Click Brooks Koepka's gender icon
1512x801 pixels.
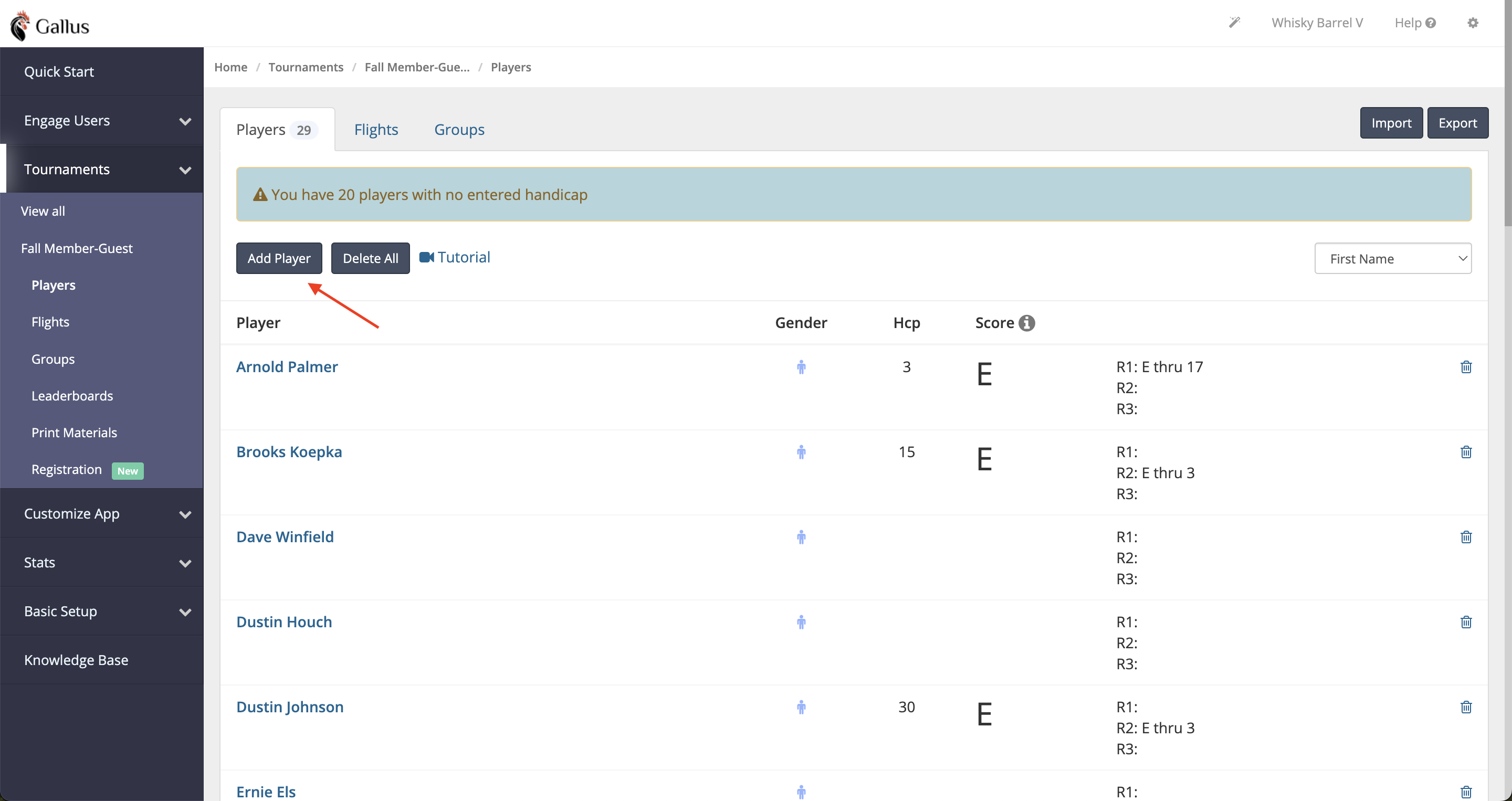click(801, 452)
